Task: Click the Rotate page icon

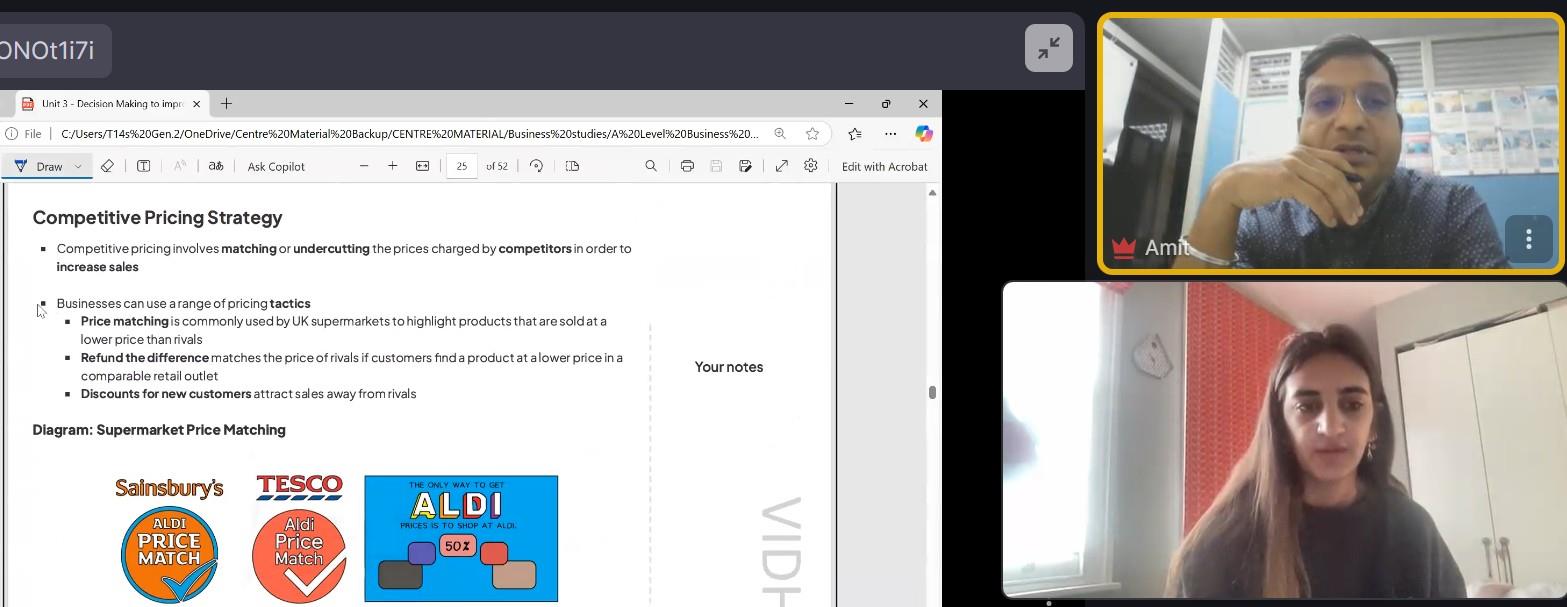Action: (537, 166)
